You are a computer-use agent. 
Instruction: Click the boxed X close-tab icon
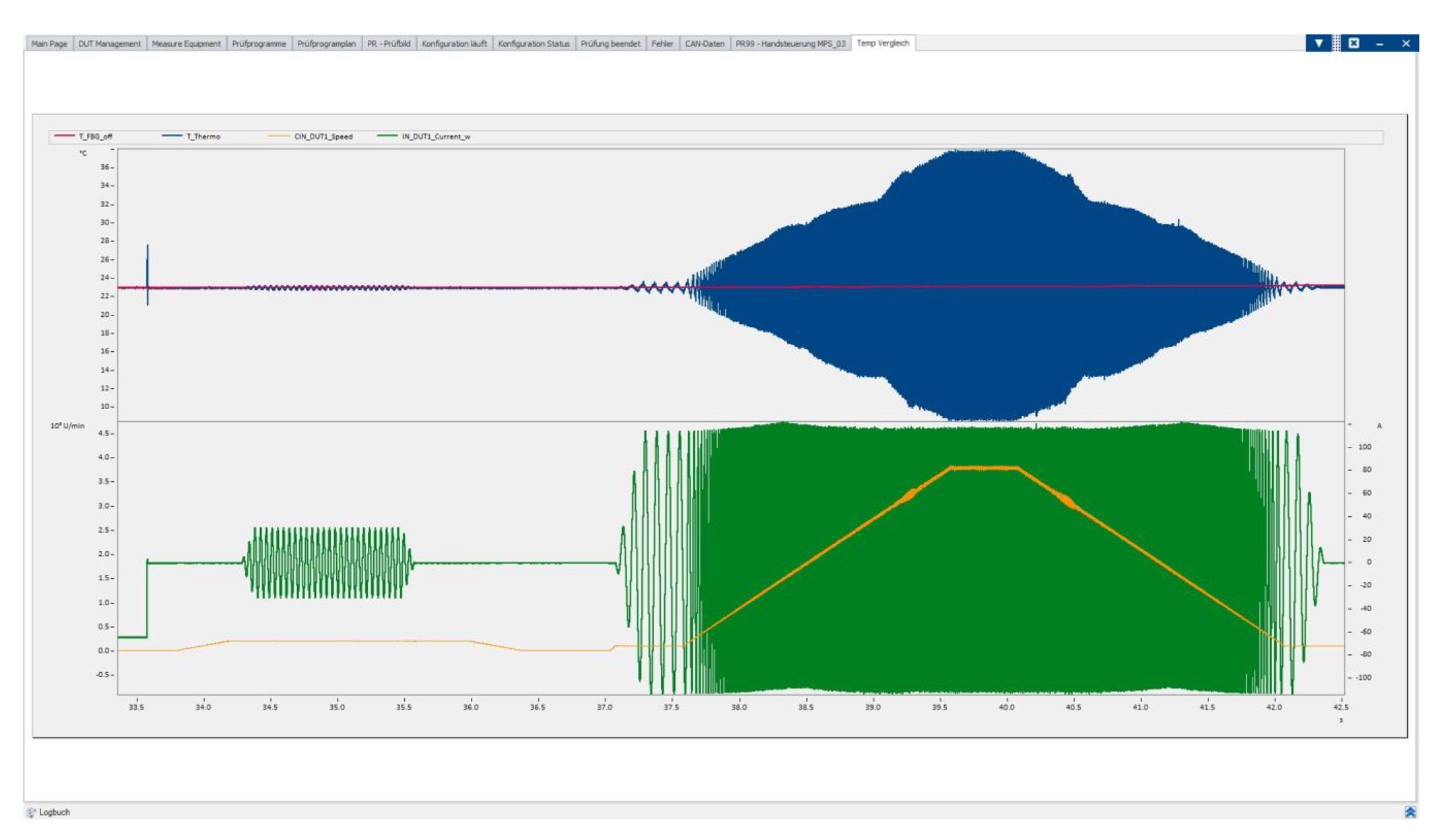(x=1353, y=43)
